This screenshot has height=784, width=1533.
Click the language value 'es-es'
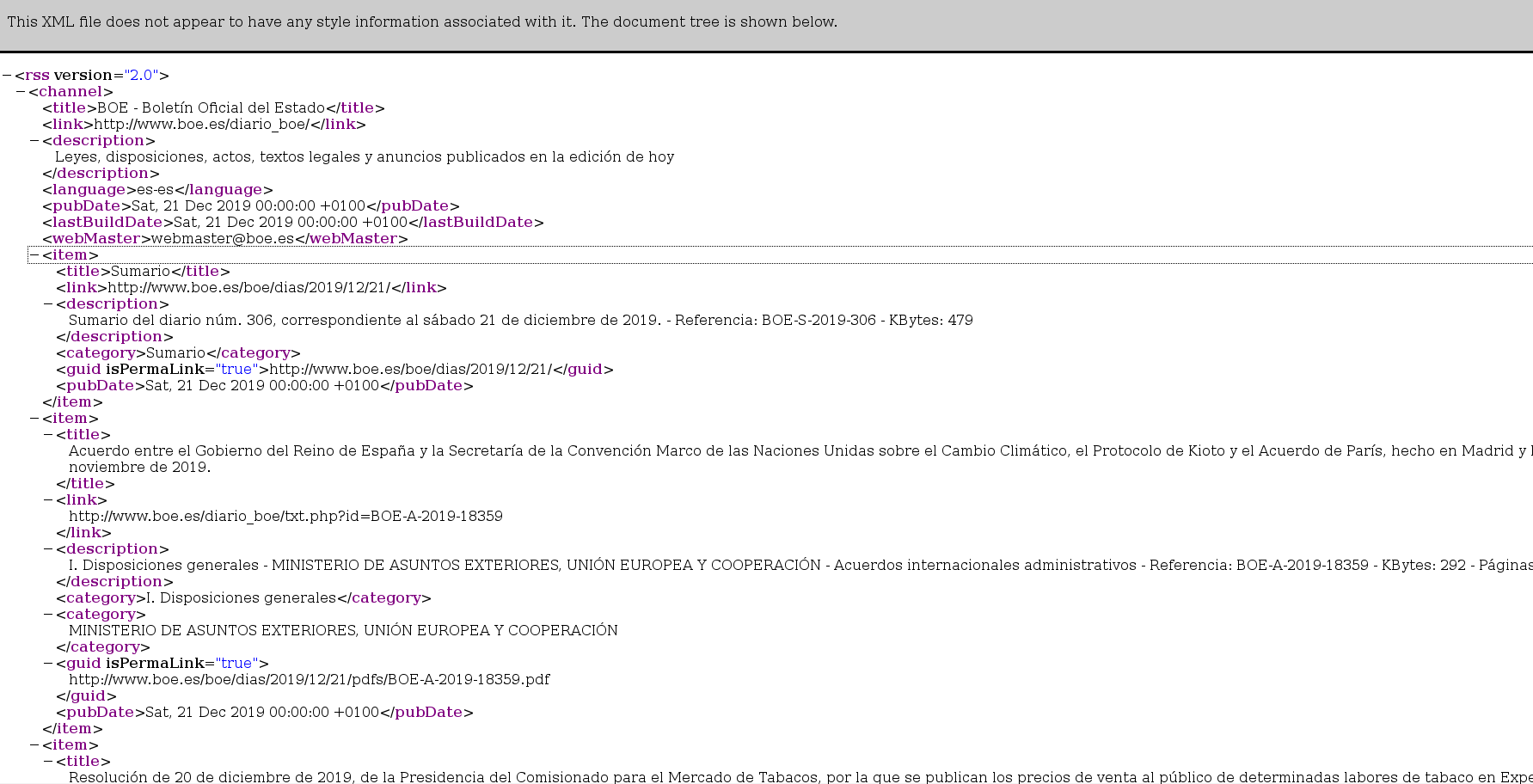pyautogui.click(x=156, y=190)
